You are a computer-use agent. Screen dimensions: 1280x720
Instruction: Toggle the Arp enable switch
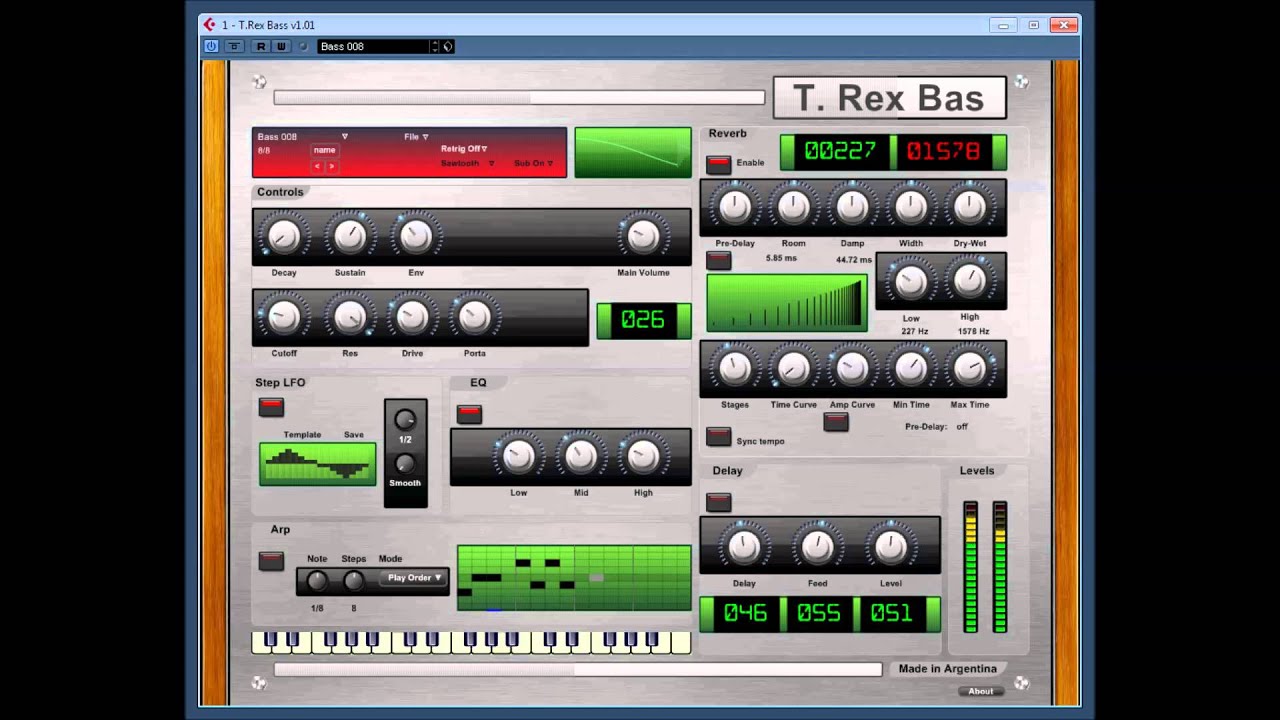click(271, 561)
